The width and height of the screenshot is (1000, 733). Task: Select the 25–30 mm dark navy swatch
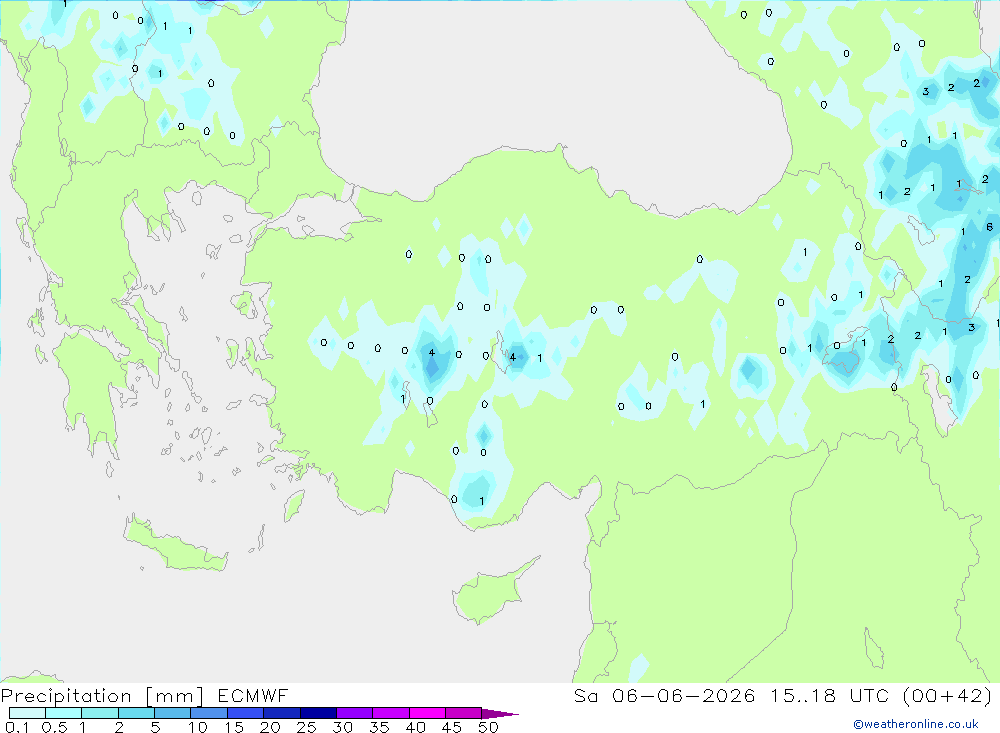pos(318,713)
